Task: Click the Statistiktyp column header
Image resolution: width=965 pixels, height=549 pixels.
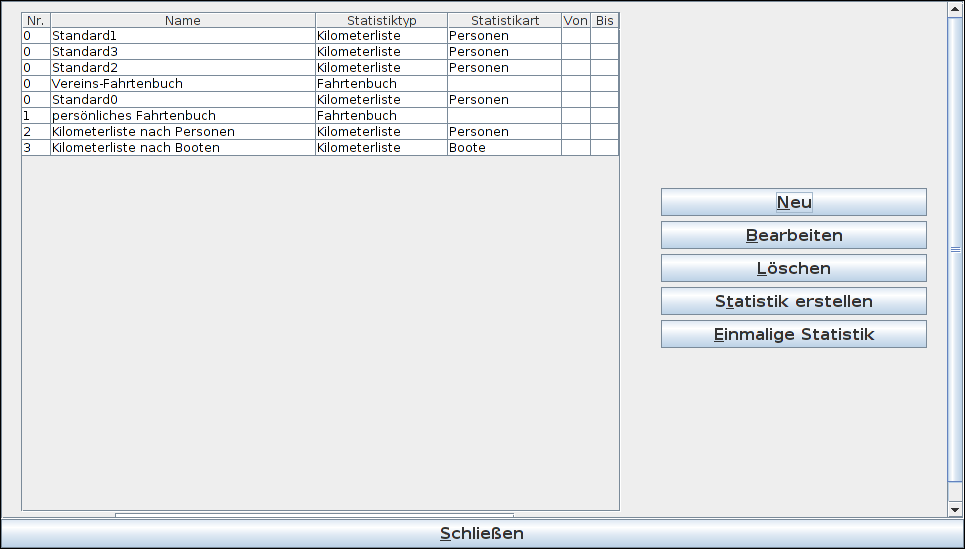Action: tap(381, 20)
